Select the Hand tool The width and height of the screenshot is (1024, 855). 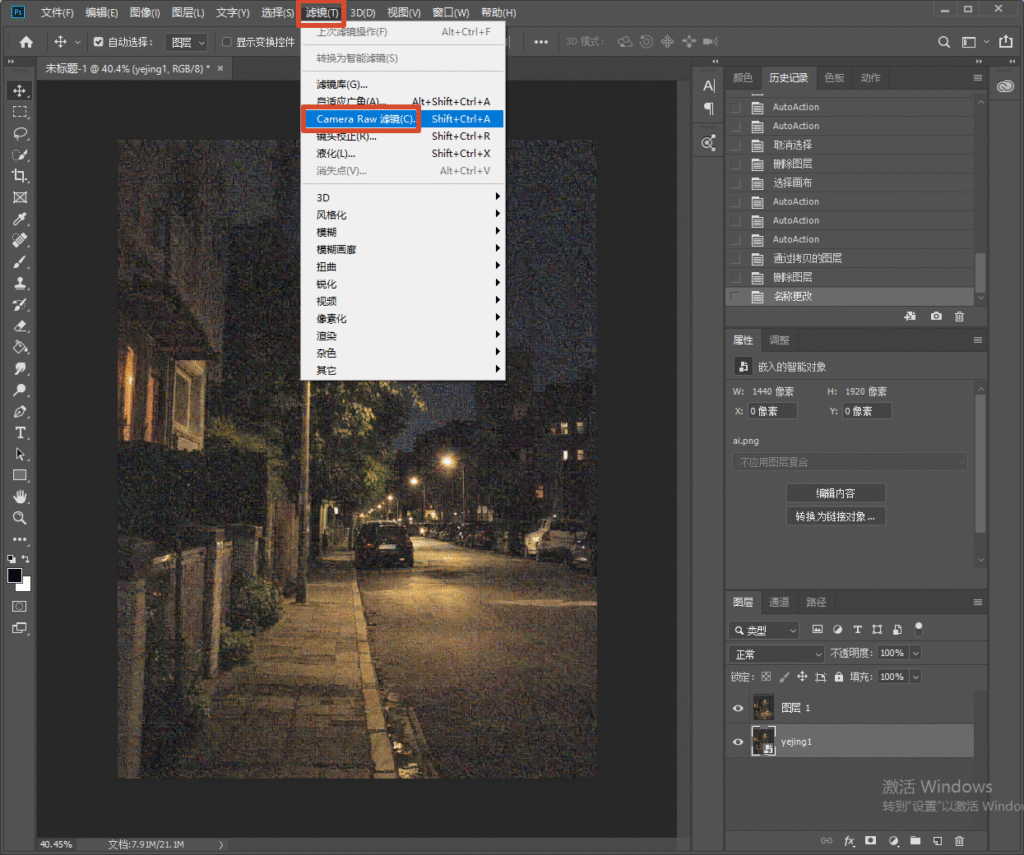tap(20, 496)
